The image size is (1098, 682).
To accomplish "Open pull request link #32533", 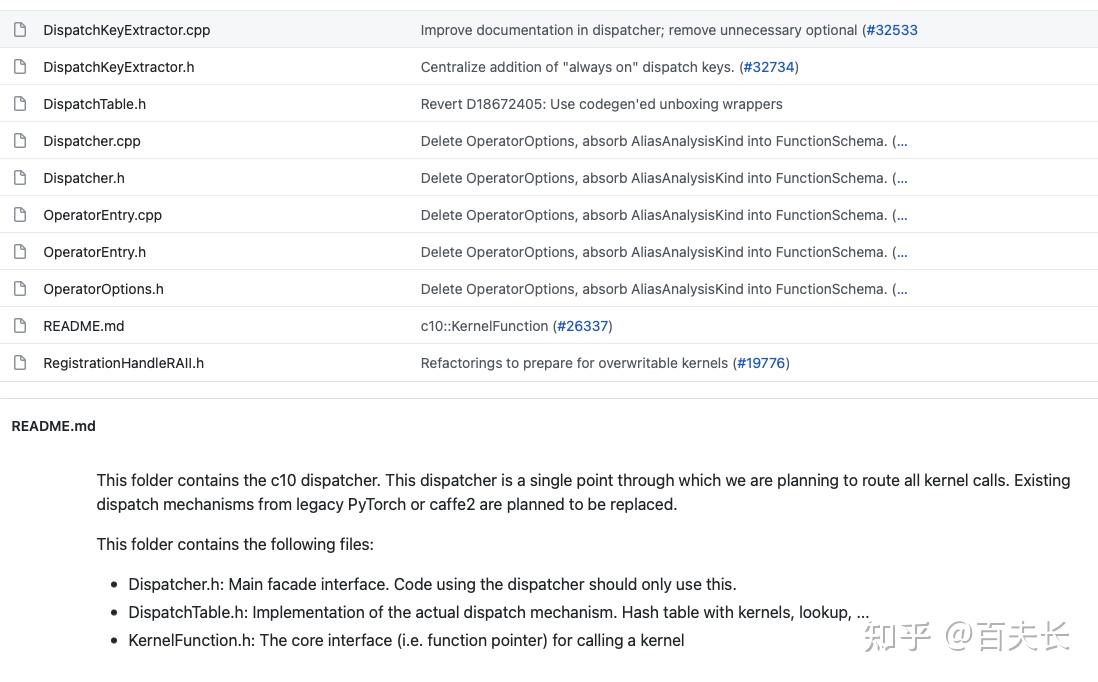I will point(891,30).
